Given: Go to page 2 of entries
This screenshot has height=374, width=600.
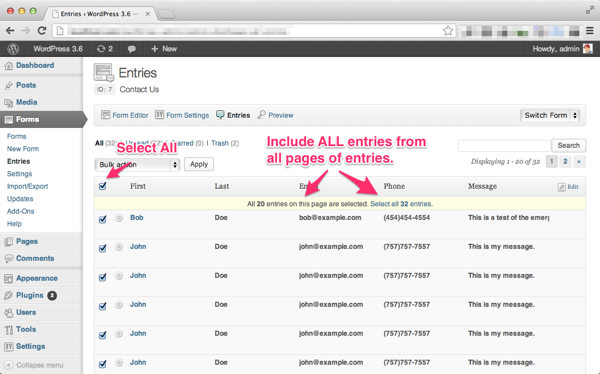Looking at the screenshot, I should coord(565,162).
